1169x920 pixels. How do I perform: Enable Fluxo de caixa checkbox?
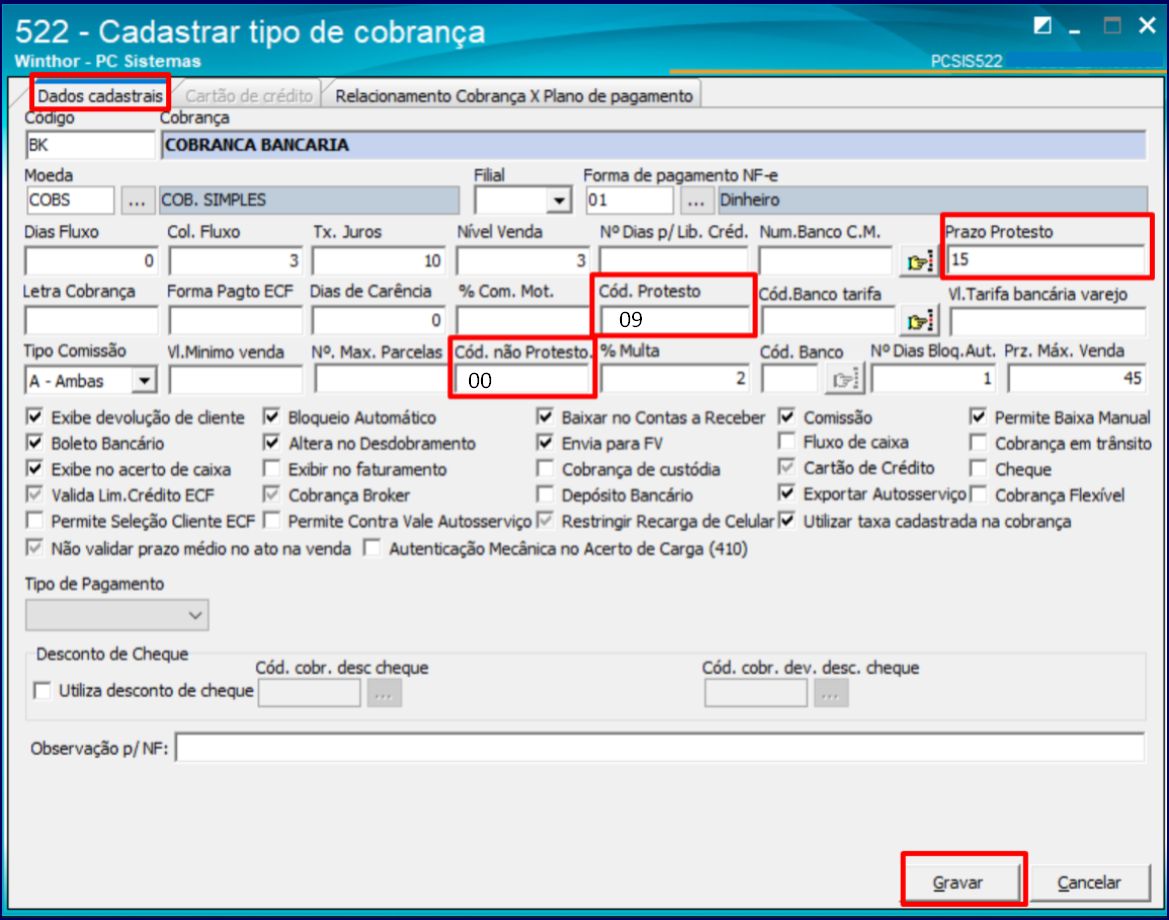[787, 441]
